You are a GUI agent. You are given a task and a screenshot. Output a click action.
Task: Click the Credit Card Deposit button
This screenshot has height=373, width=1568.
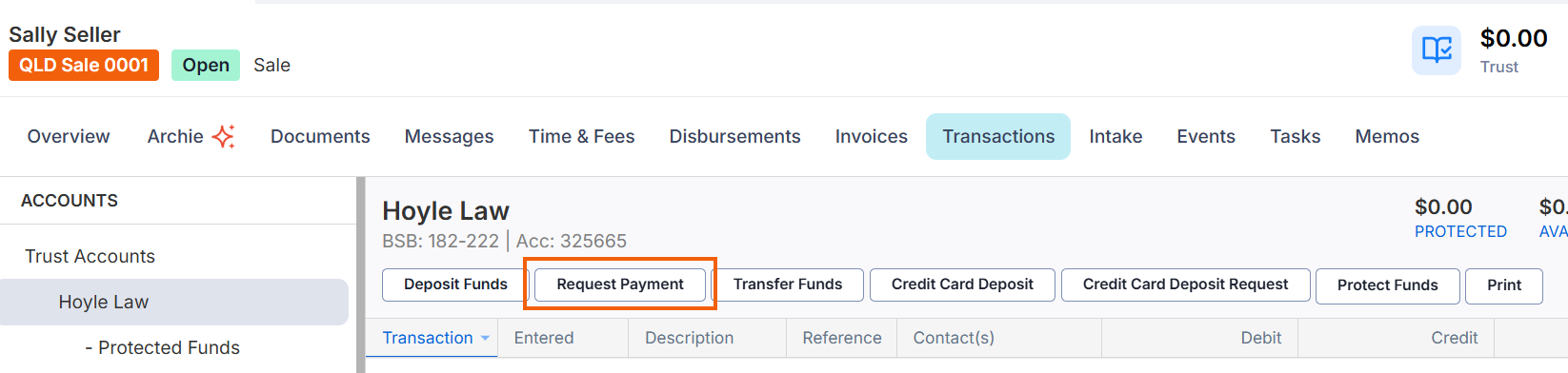tap(962, 285)
